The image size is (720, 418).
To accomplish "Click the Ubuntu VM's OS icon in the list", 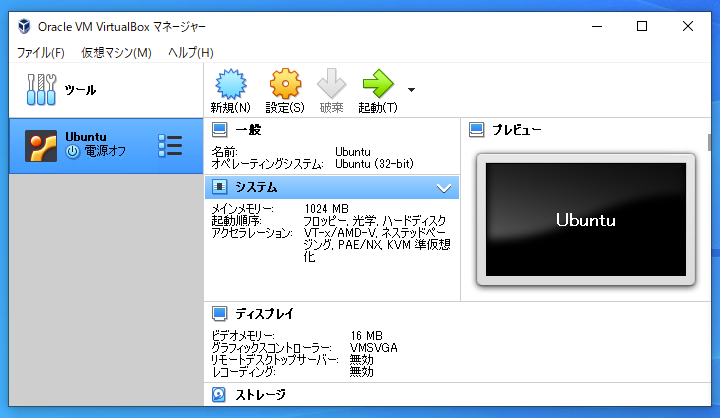I will pos(41,146).
